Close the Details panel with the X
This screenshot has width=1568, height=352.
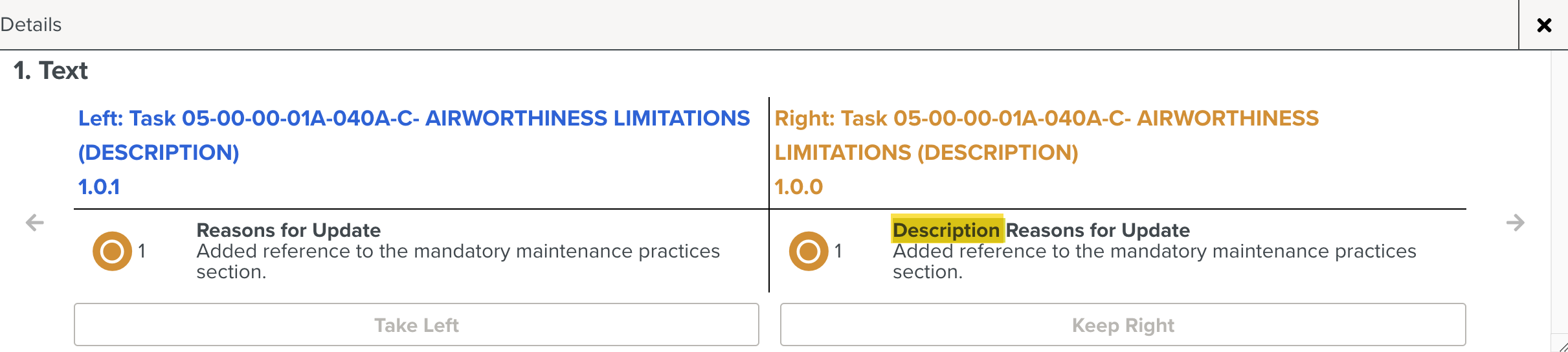click(x=1544, y=25)
